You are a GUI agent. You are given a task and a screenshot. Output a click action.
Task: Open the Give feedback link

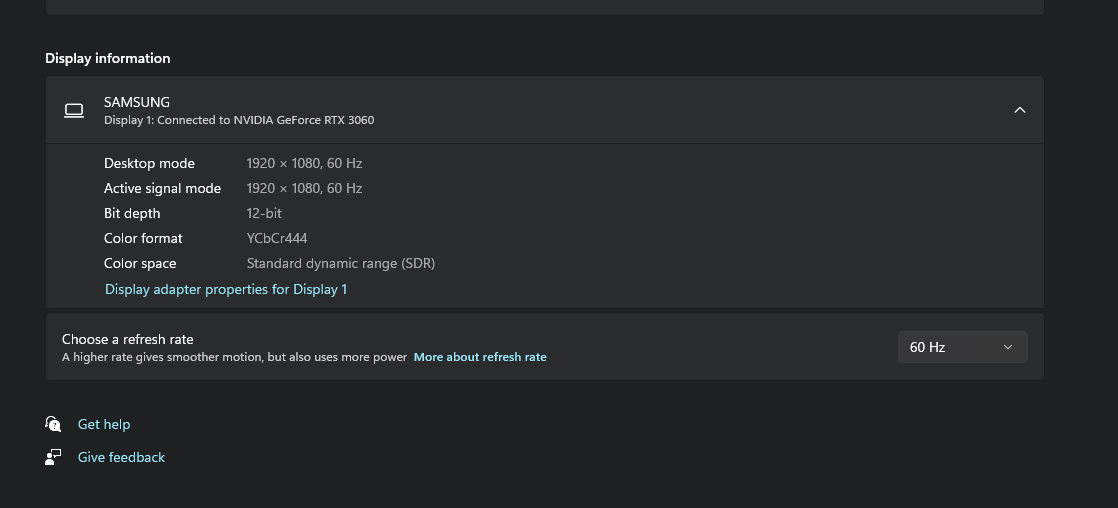tap(121, 457)
